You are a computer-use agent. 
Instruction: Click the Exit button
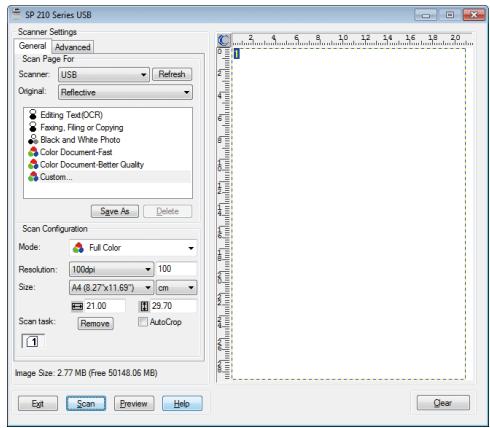click(x=38, y=404)
